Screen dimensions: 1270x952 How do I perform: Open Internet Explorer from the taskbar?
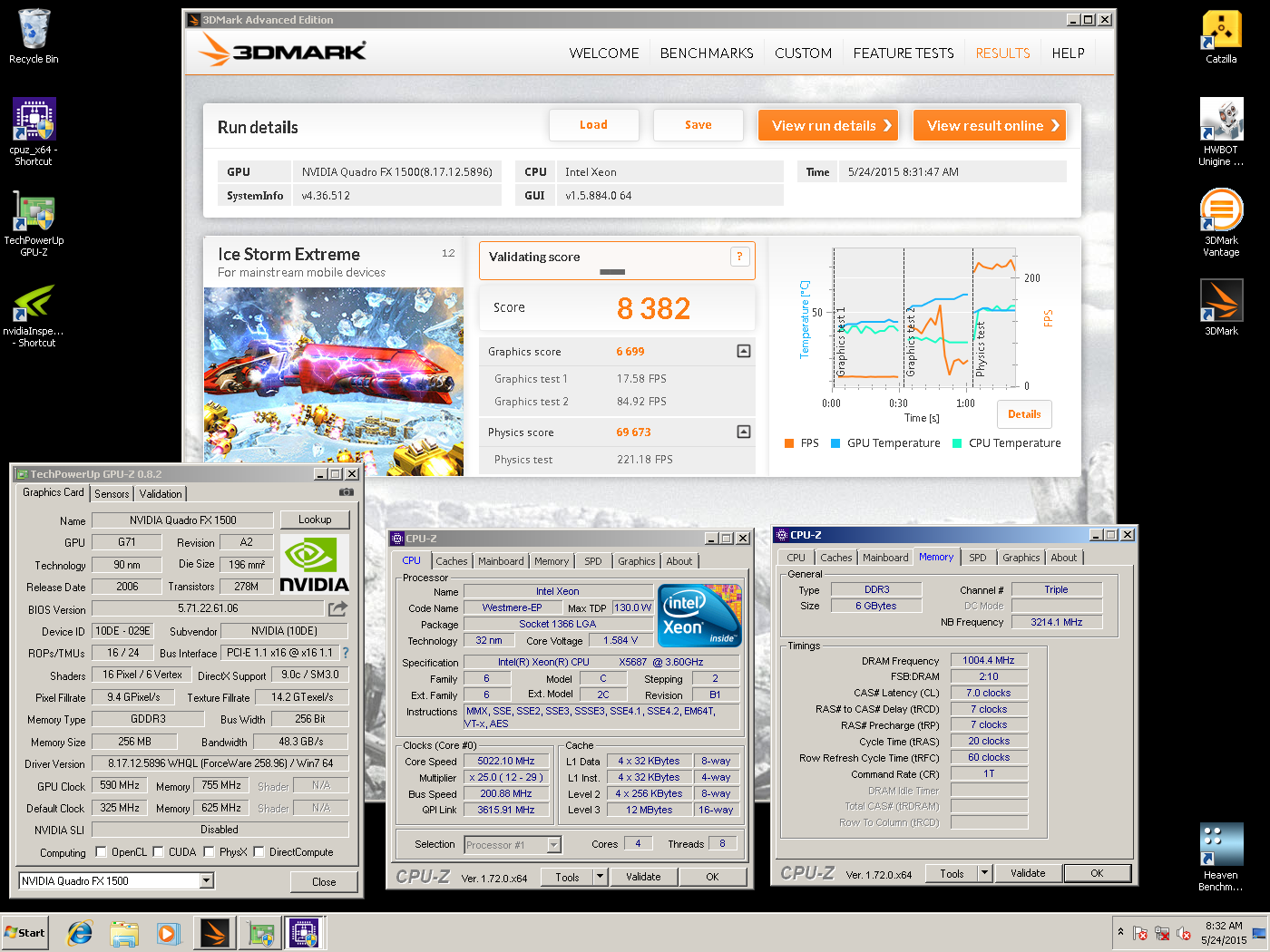pos(80,933)
